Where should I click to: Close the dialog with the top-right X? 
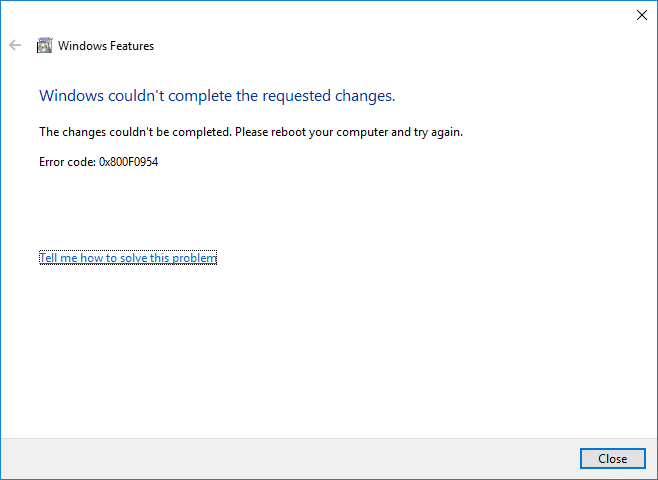(641, 15)
